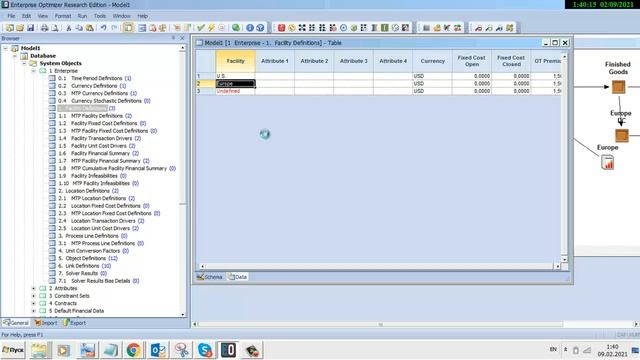The image size is (640, 360).
Task: Expand the 3 Constraint Sets tree node
Action: click(33, 296)
